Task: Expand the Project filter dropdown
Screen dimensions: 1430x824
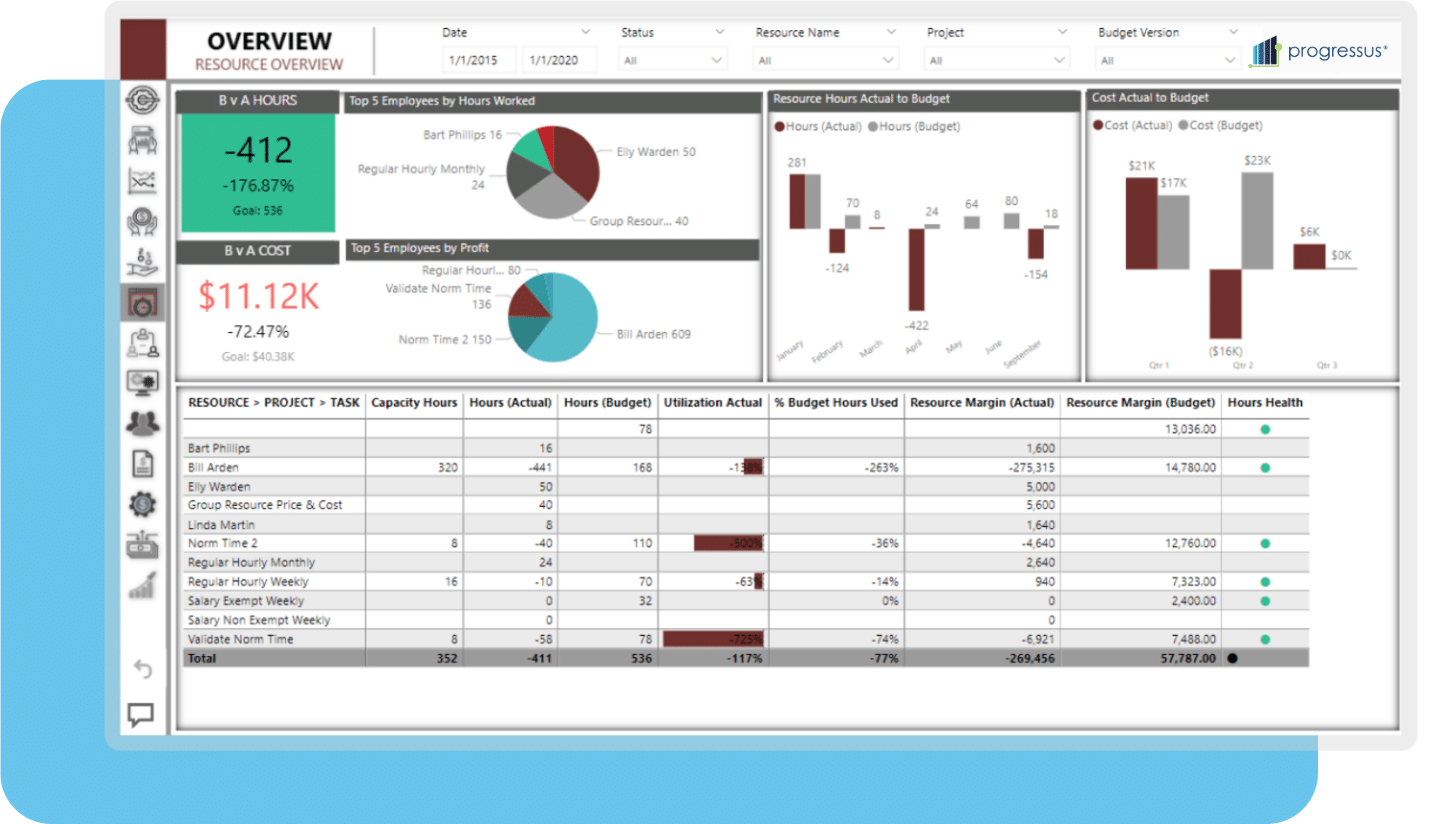Action: (998, 60)
